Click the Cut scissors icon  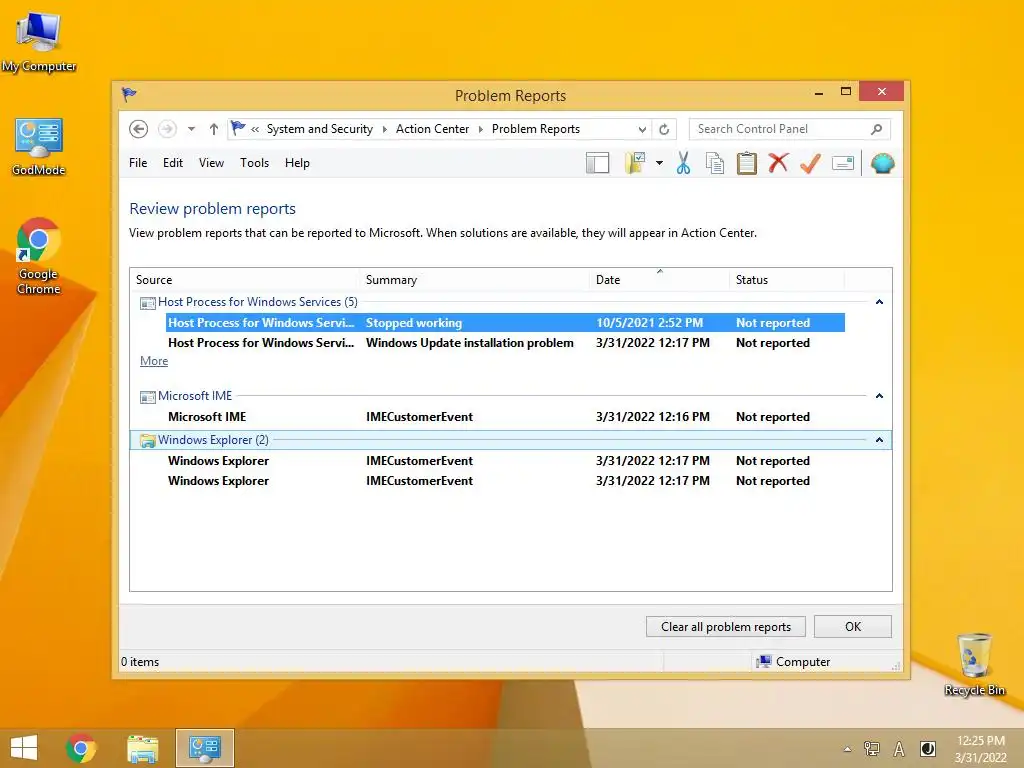(x=683, y=163)
